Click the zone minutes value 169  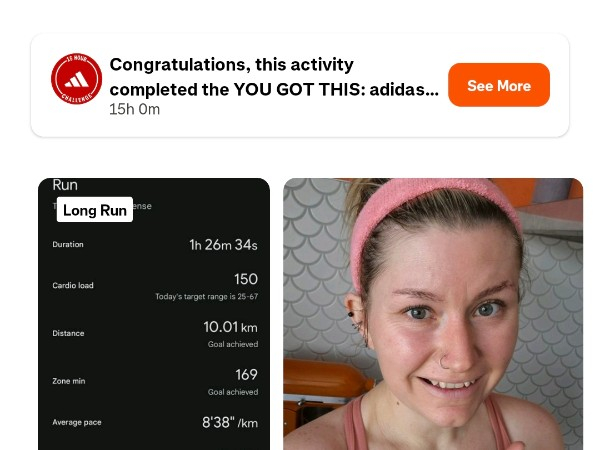(x=246, y=375)
